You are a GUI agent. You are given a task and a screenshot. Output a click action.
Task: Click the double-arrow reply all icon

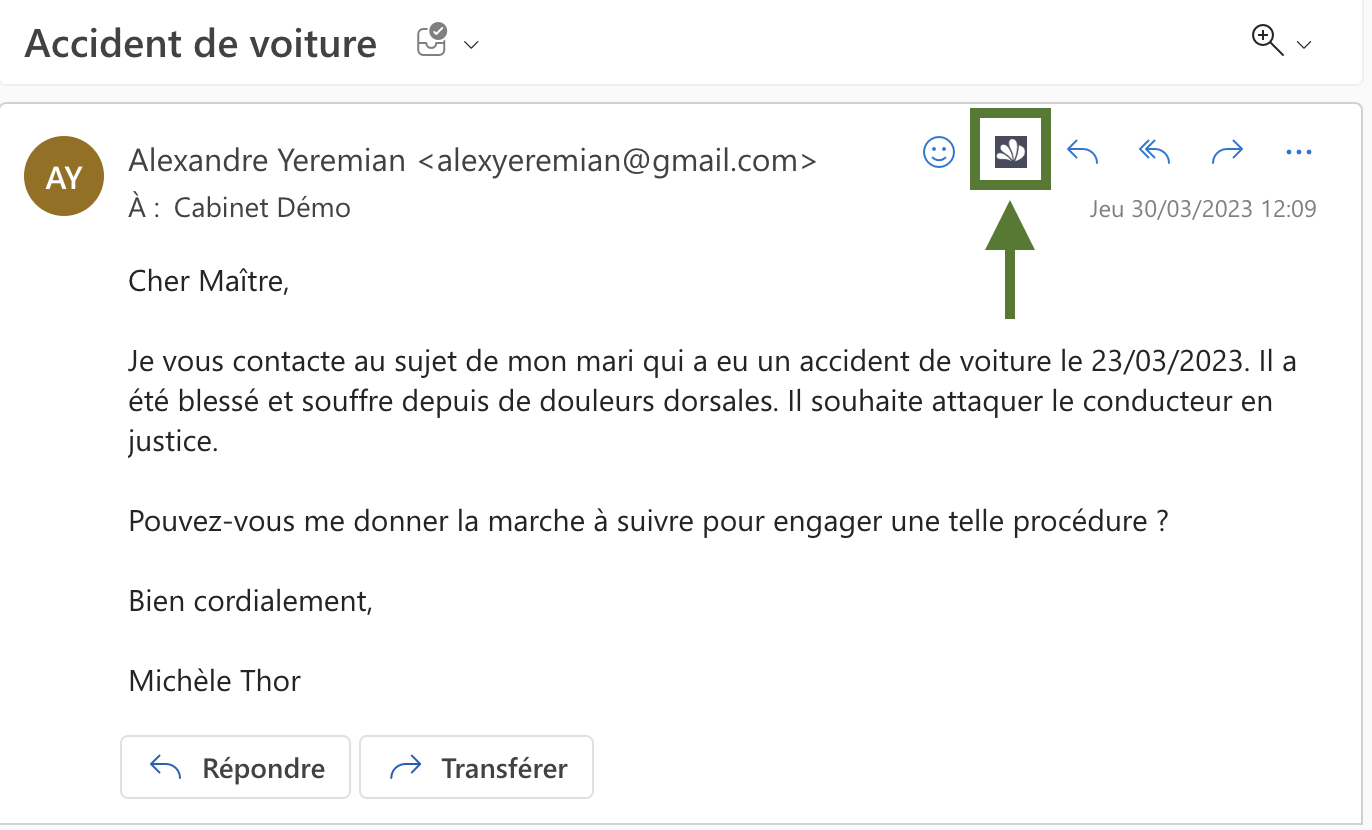point(1155,152)
